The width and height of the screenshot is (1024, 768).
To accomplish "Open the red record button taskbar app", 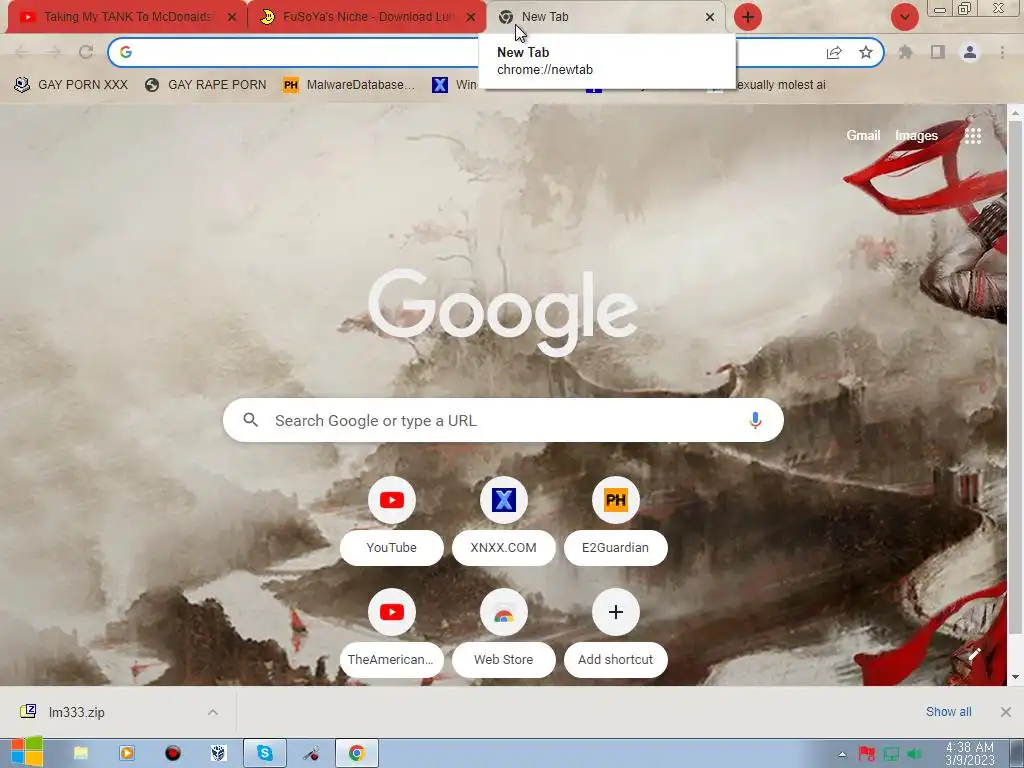I will [172, 753].
